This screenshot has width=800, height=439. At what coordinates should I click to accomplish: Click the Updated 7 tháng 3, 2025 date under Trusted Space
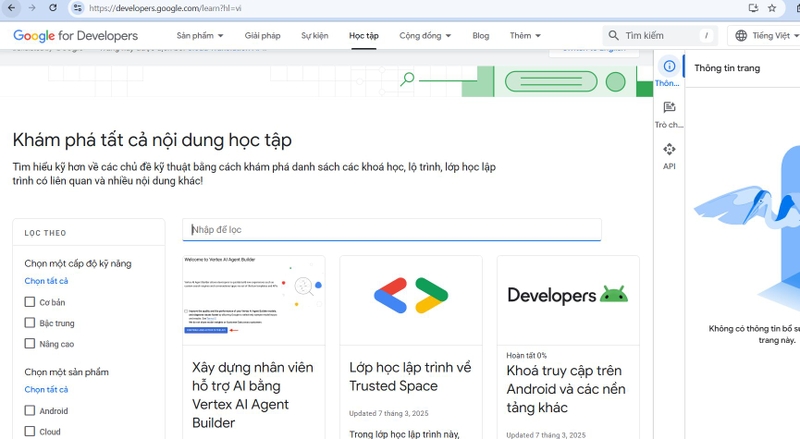[389, 413]
